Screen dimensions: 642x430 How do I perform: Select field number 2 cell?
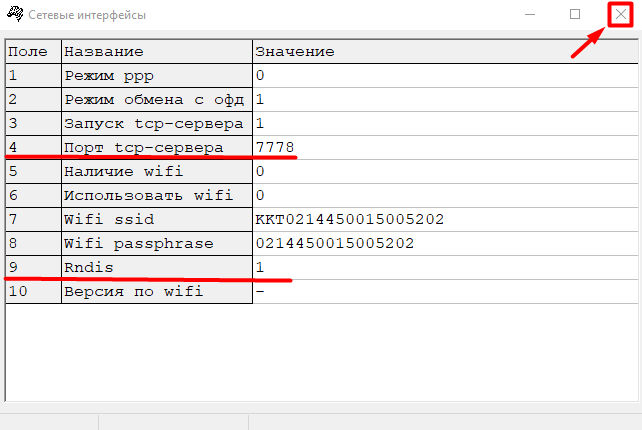[34, 100]
